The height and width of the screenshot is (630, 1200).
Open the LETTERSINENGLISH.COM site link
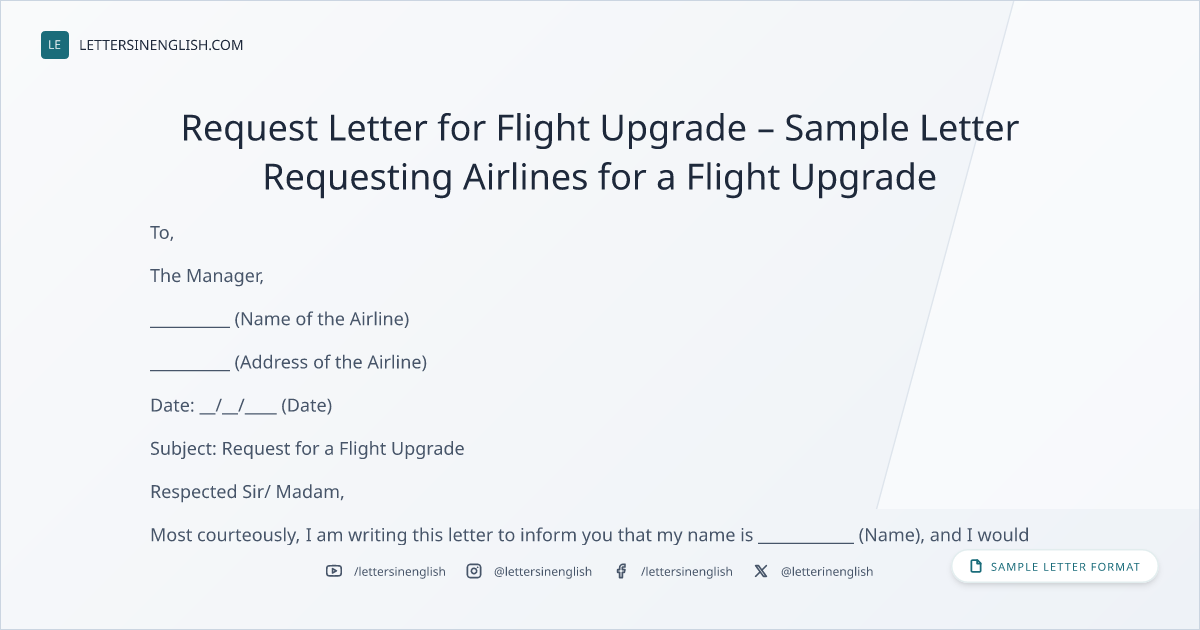pyautogui.click(x=161, y=45)
